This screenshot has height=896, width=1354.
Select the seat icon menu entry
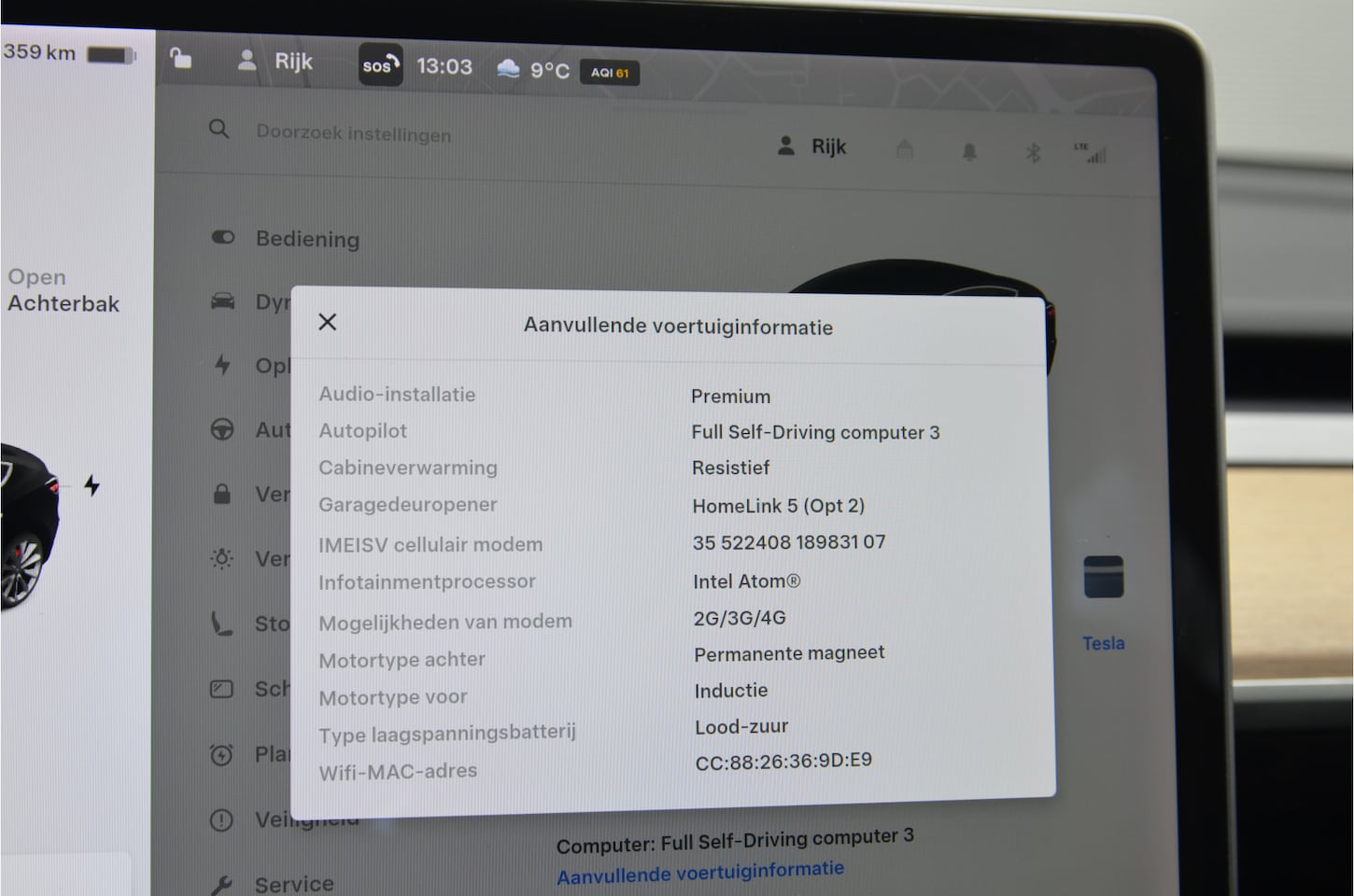pos(221,623)
